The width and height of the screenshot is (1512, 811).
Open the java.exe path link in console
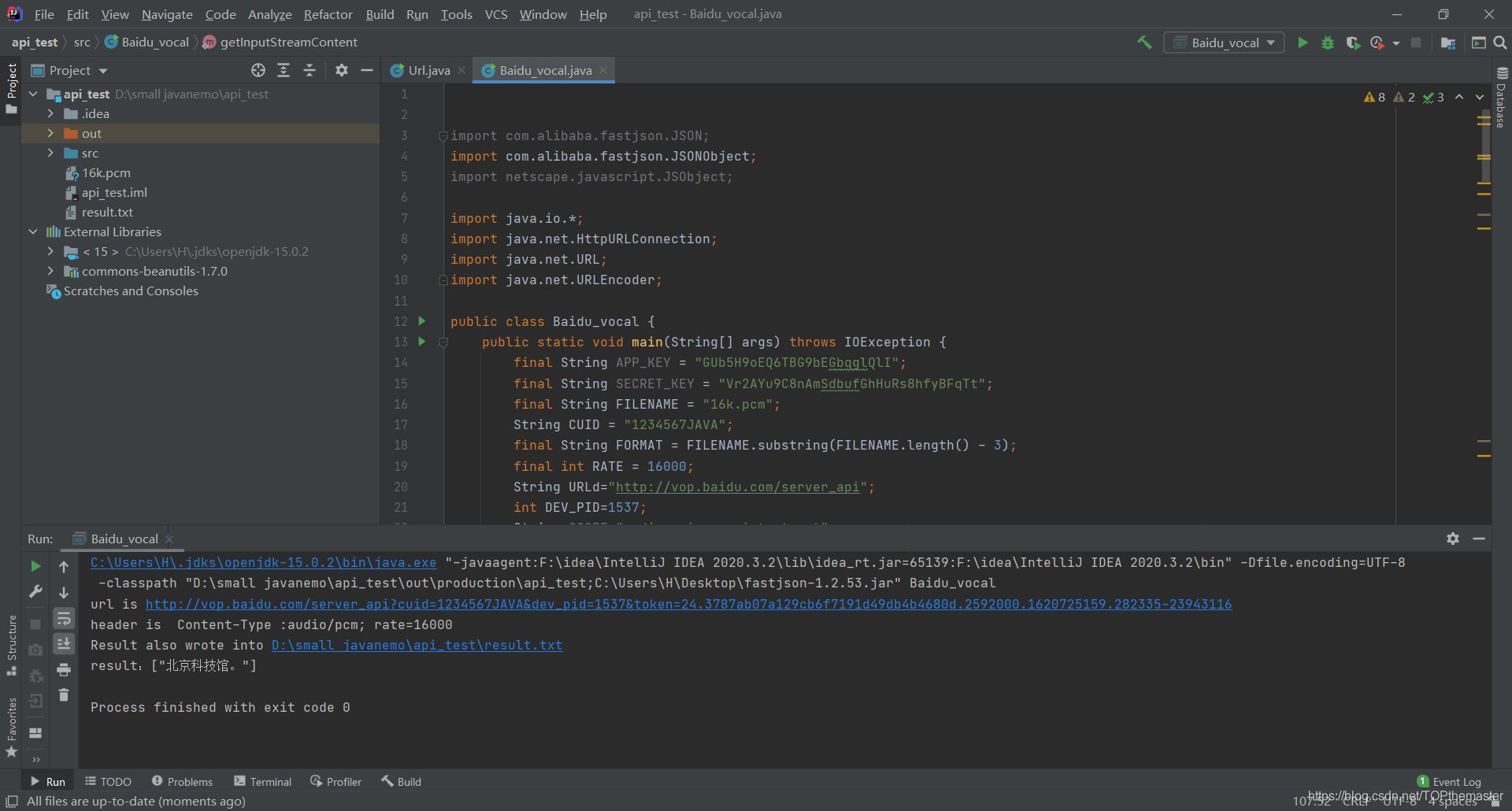pos(263,562)
